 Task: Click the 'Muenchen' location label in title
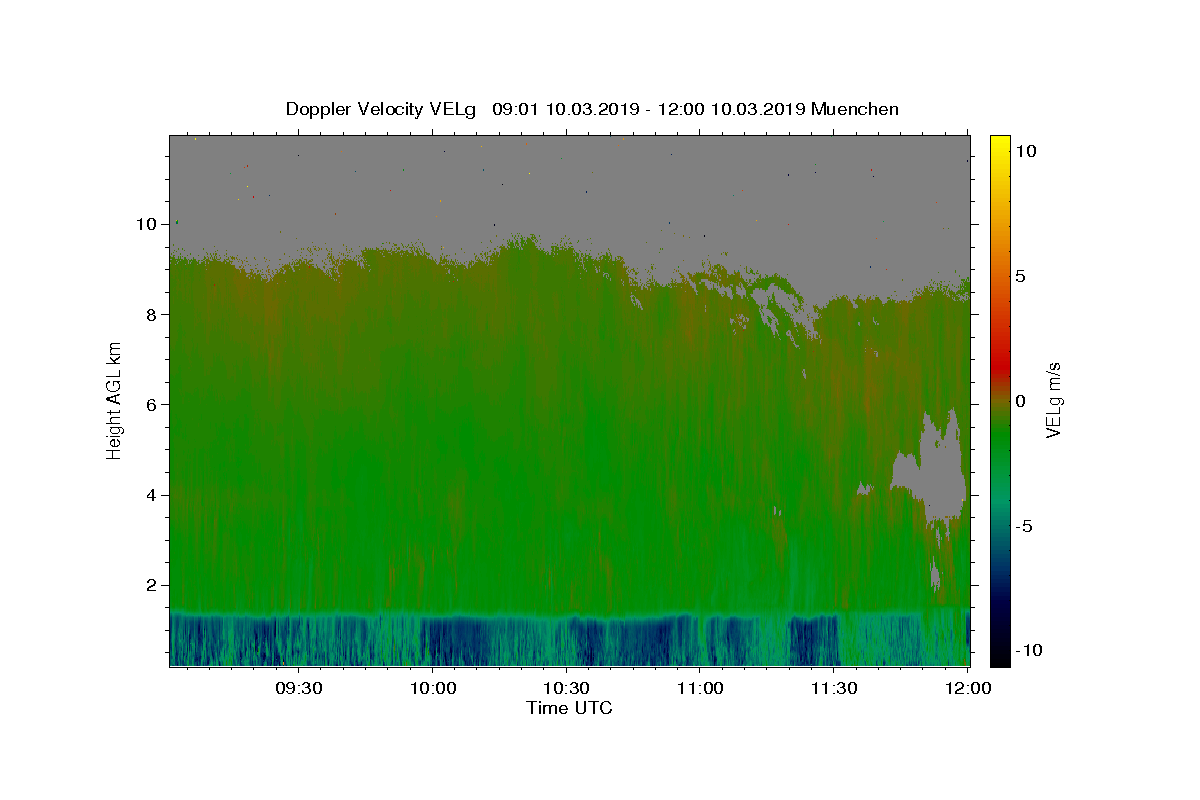click(x=855, y=109)
